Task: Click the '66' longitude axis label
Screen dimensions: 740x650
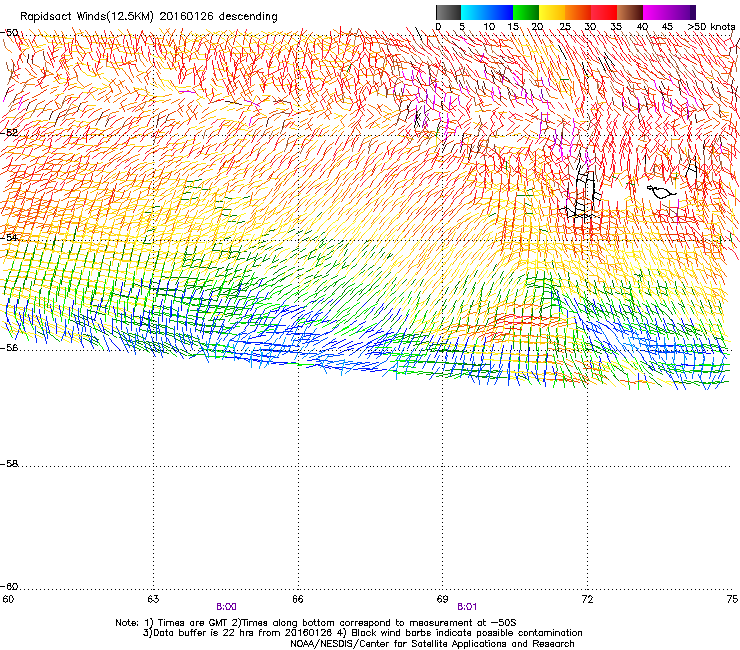Action: 298,599
